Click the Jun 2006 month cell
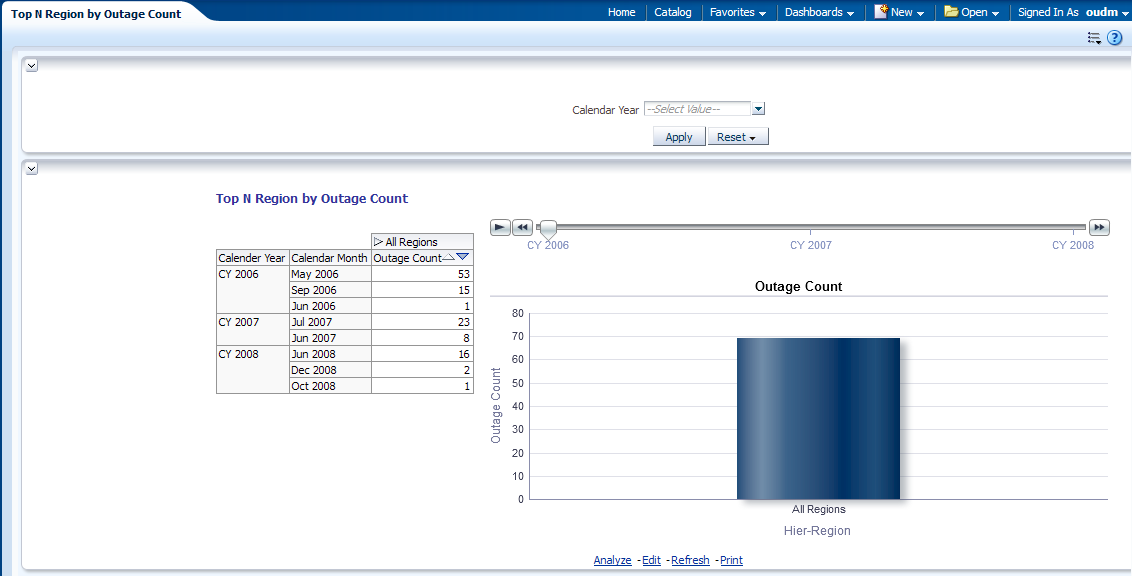Viewport: 1132px width, 576px height. (330, 306)
